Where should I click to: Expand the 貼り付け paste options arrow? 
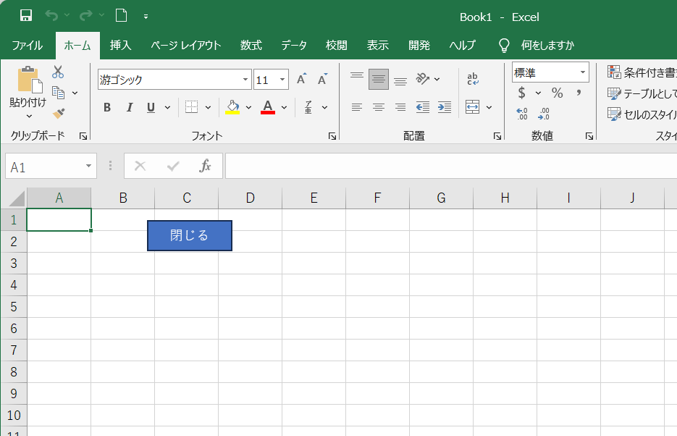[29, 116]
